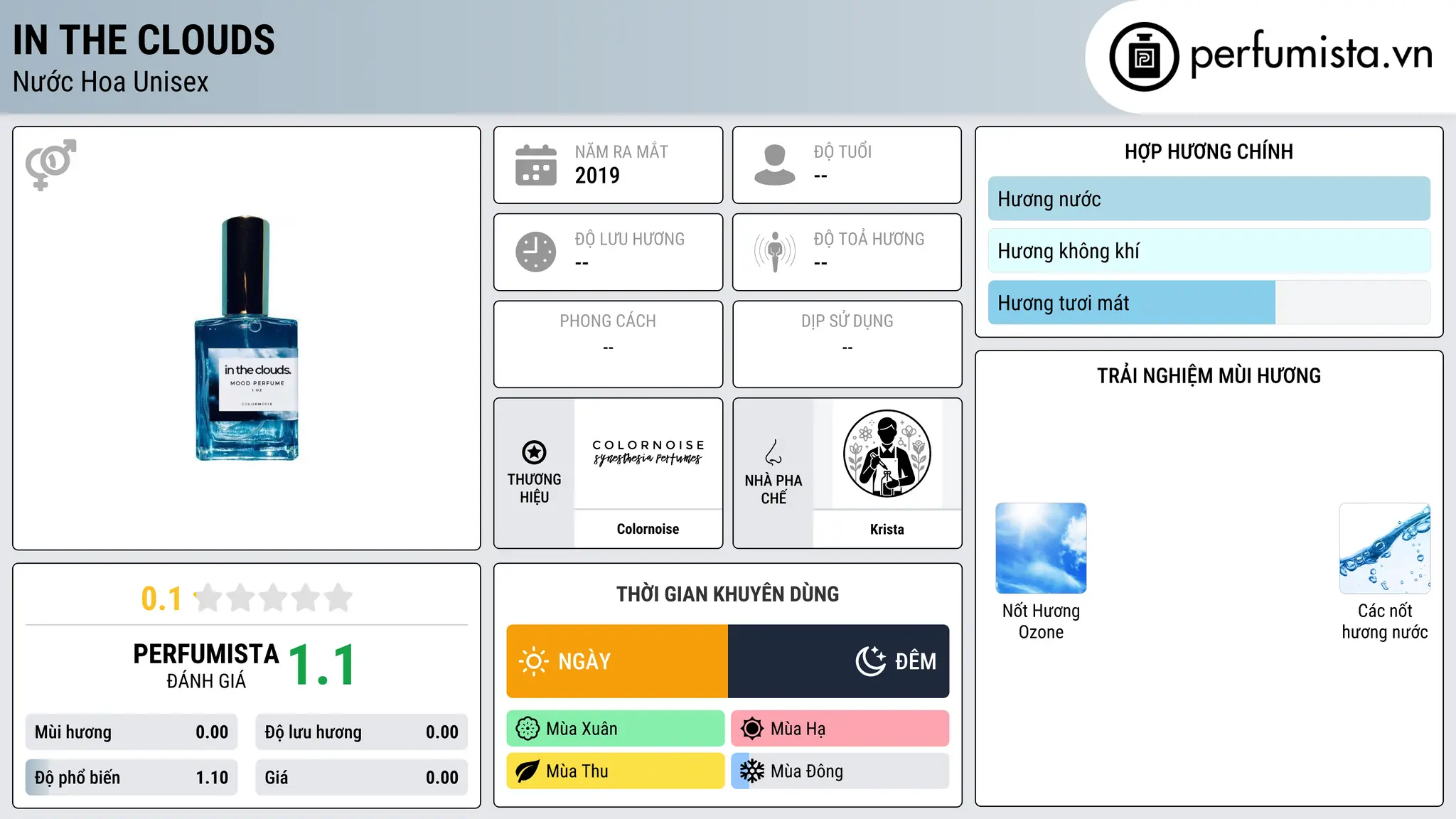This screenshot has height=819, width=1456.
Task: Click the release year value 2019
Action: pos(597,176)
